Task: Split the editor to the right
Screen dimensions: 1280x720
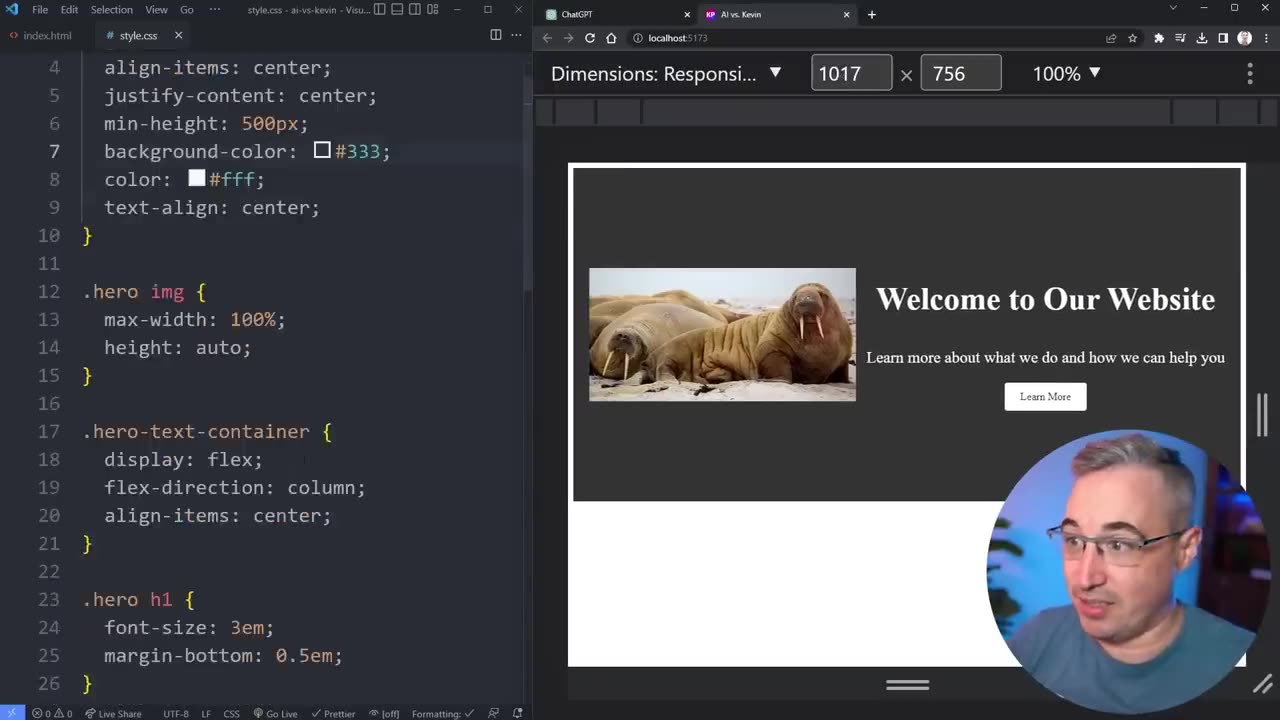Action: tap(495, 35)
